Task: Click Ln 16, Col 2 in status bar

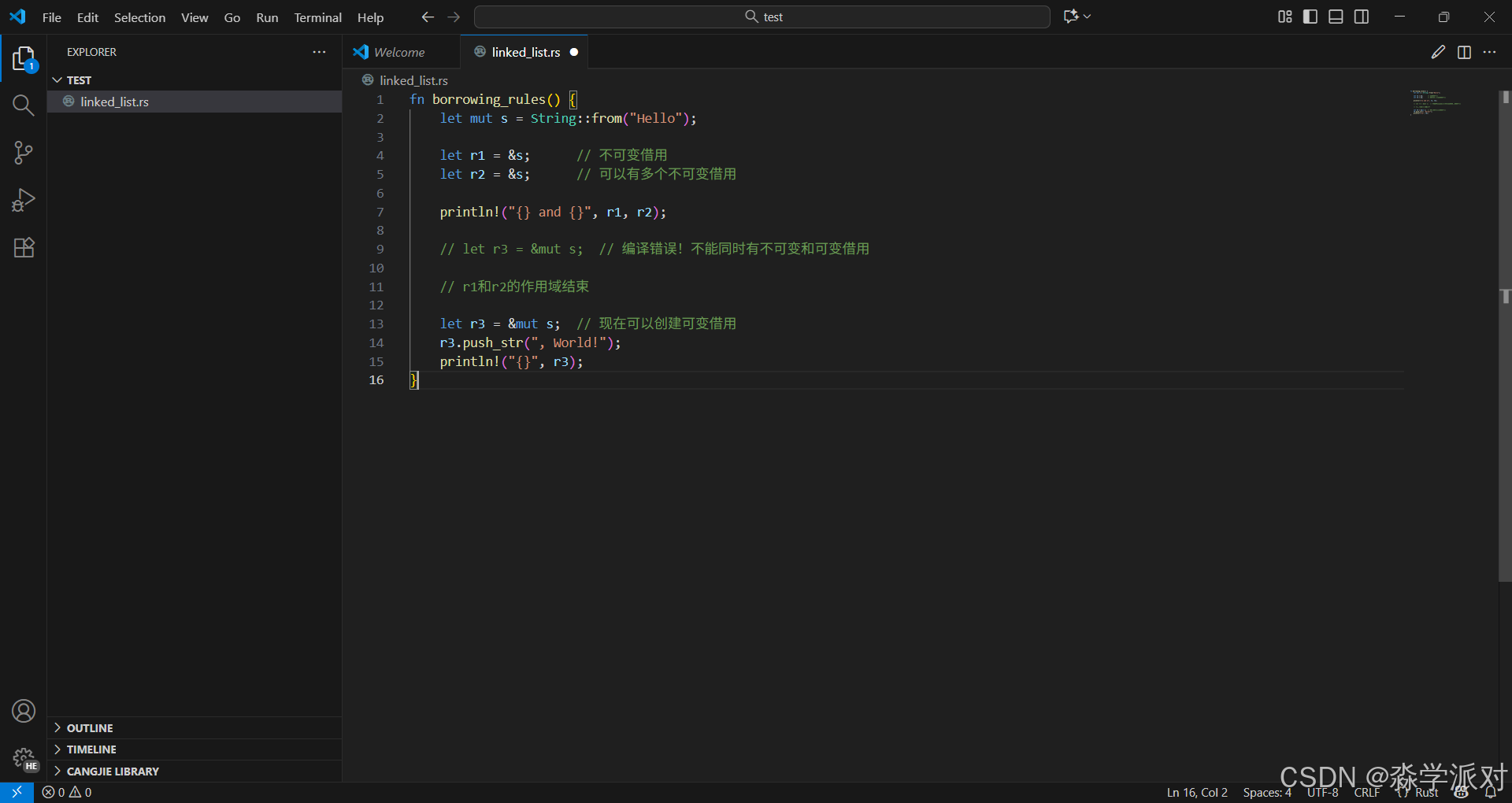Action: click(1197, 792)
